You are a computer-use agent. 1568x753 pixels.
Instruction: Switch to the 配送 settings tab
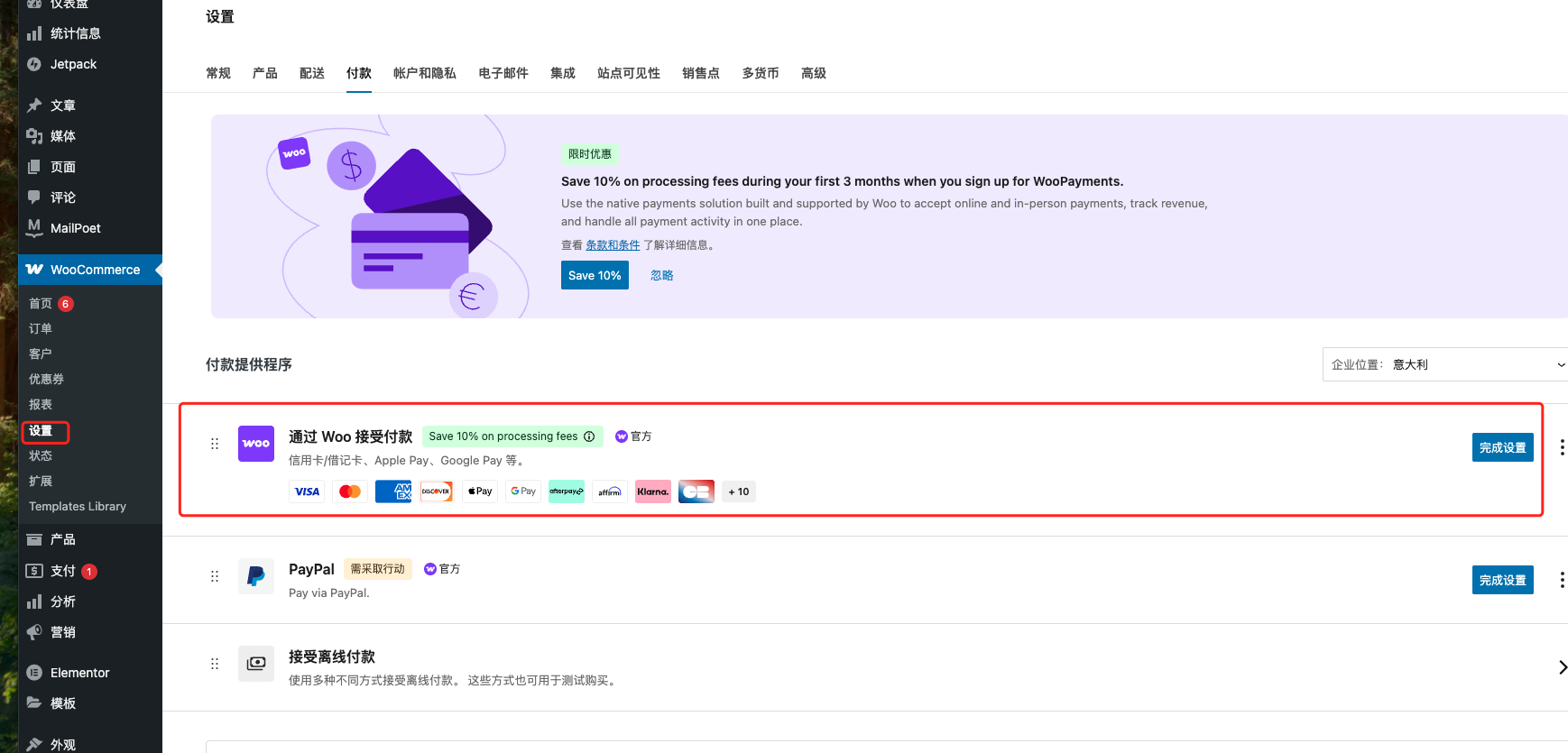[312, 73]
